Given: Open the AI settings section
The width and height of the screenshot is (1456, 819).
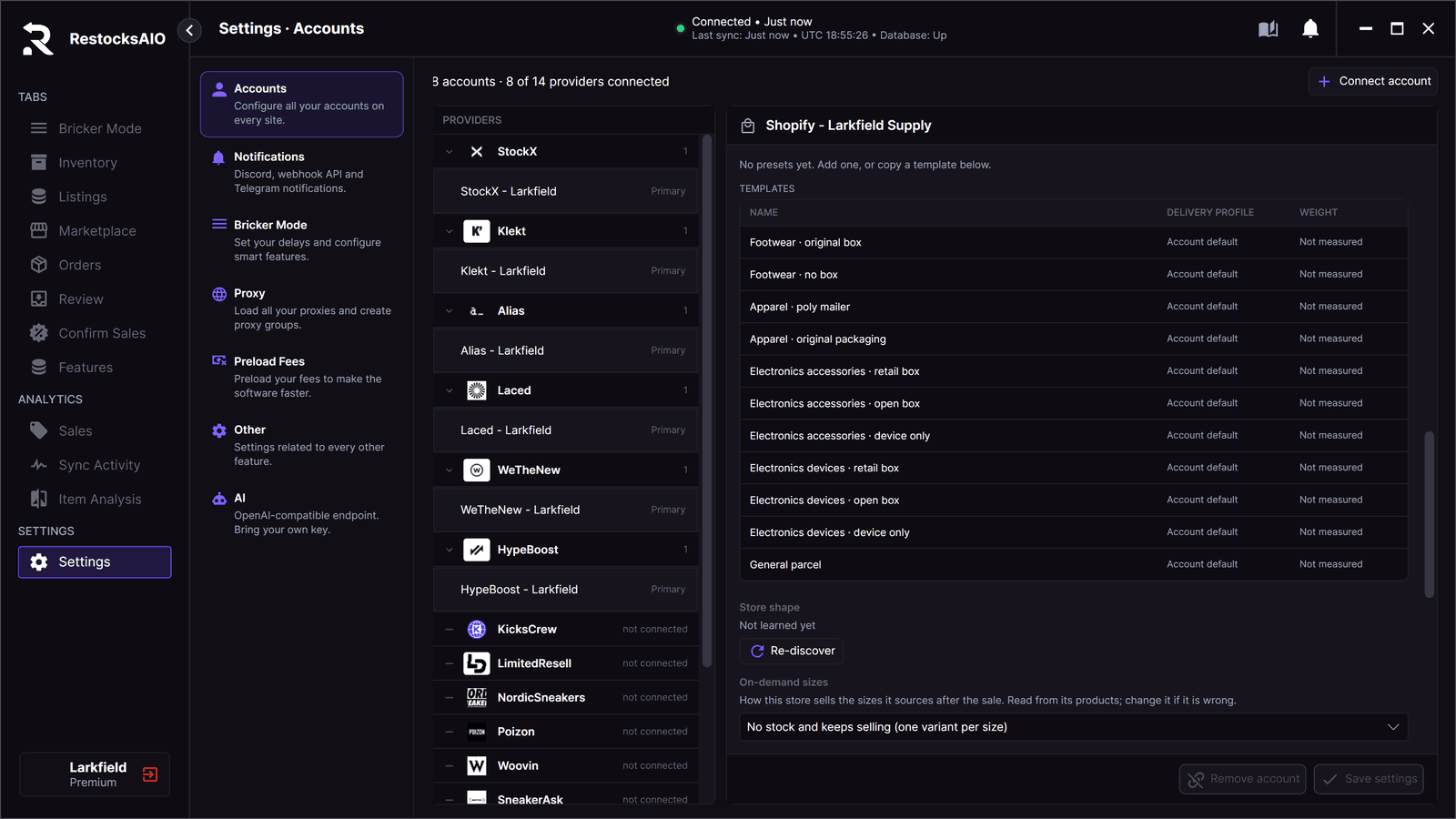Looking at the screenshot, I should [x=301, y=513].
